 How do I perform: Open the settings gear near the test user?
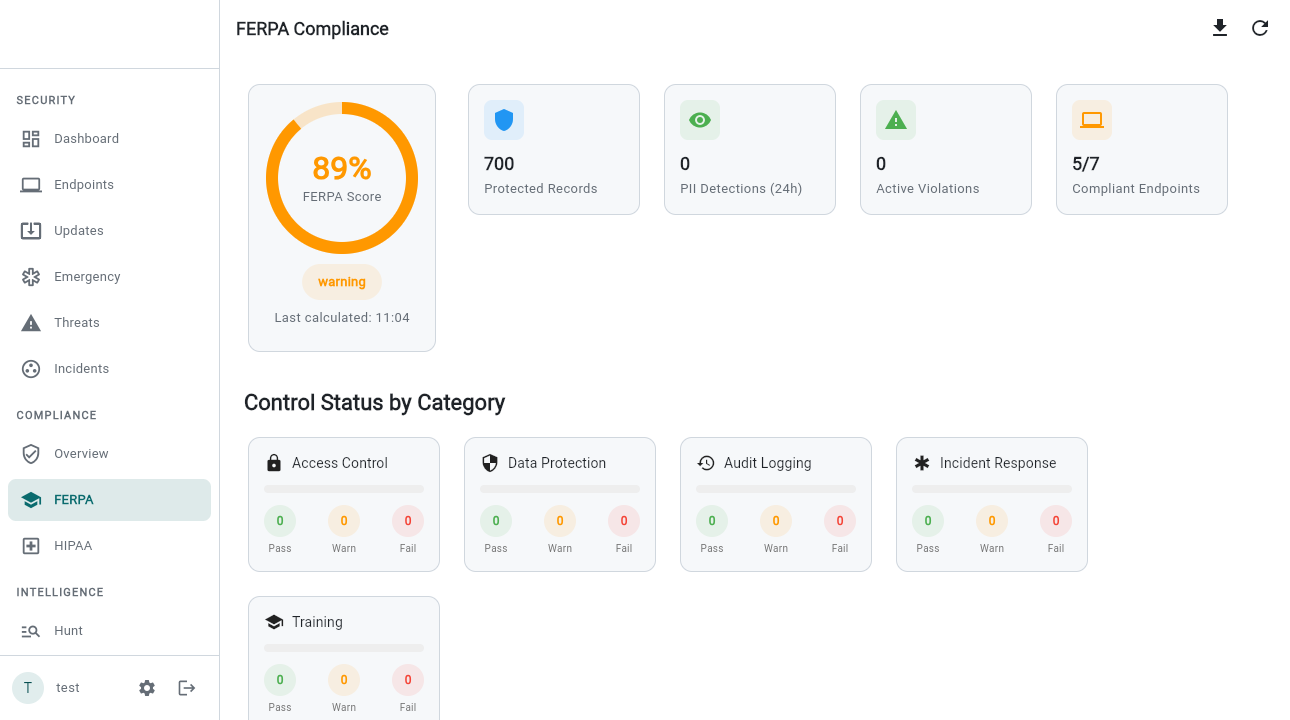coord(146,687)
